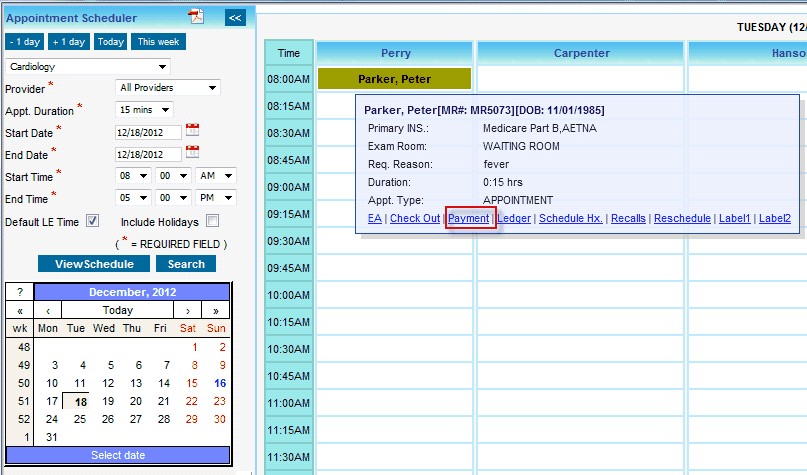Expand the Cardiology department dropdown
Viewport: 807px width, 475px height.
(x=88, y=67)
